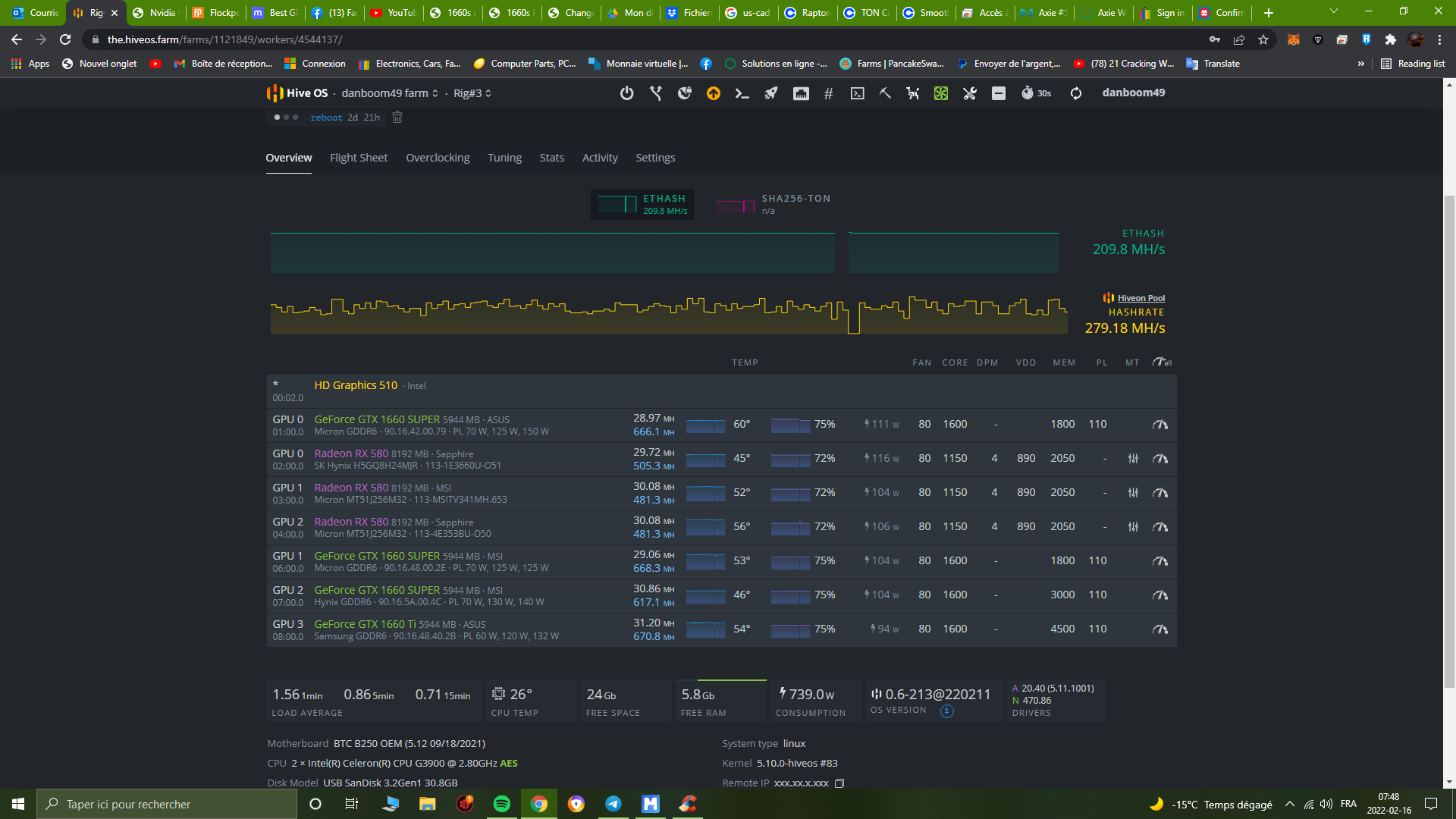
Task: Open tuning sliders for Sapphire RX 580 GPU 0
Action: 1133,459
